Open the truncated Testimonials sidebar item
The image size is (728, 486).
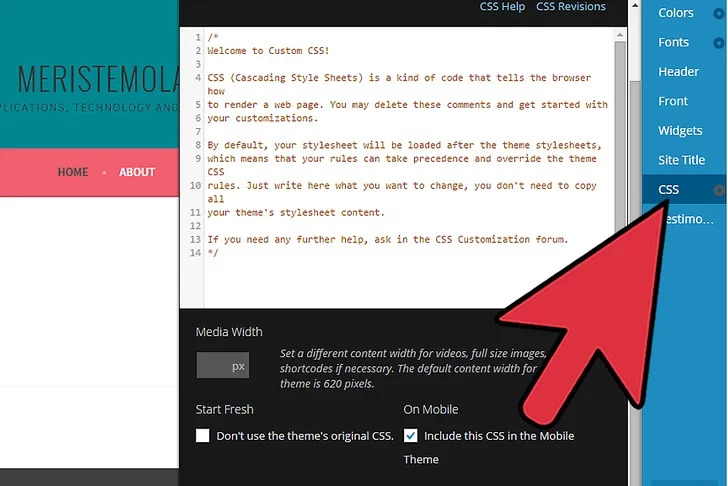(x=690, y=219)
